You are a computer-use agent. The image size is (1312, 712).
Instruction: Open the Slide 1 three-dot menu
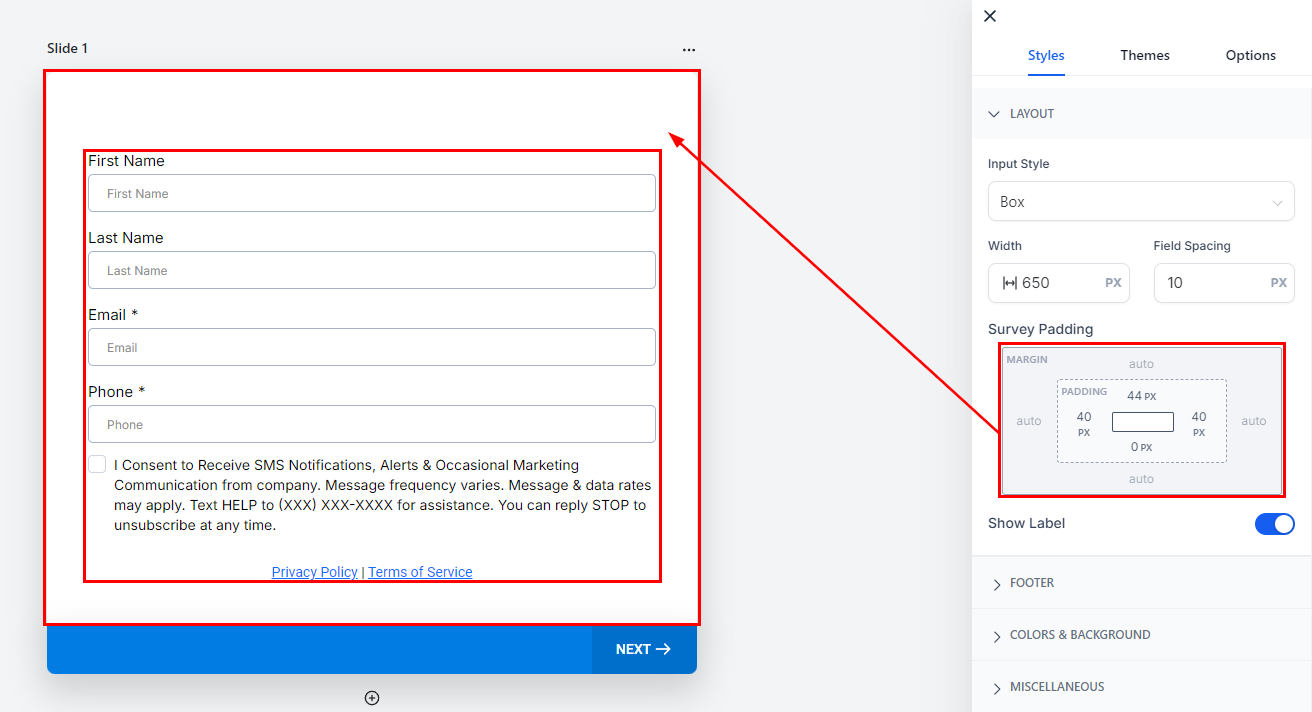(x=689, y=50)
